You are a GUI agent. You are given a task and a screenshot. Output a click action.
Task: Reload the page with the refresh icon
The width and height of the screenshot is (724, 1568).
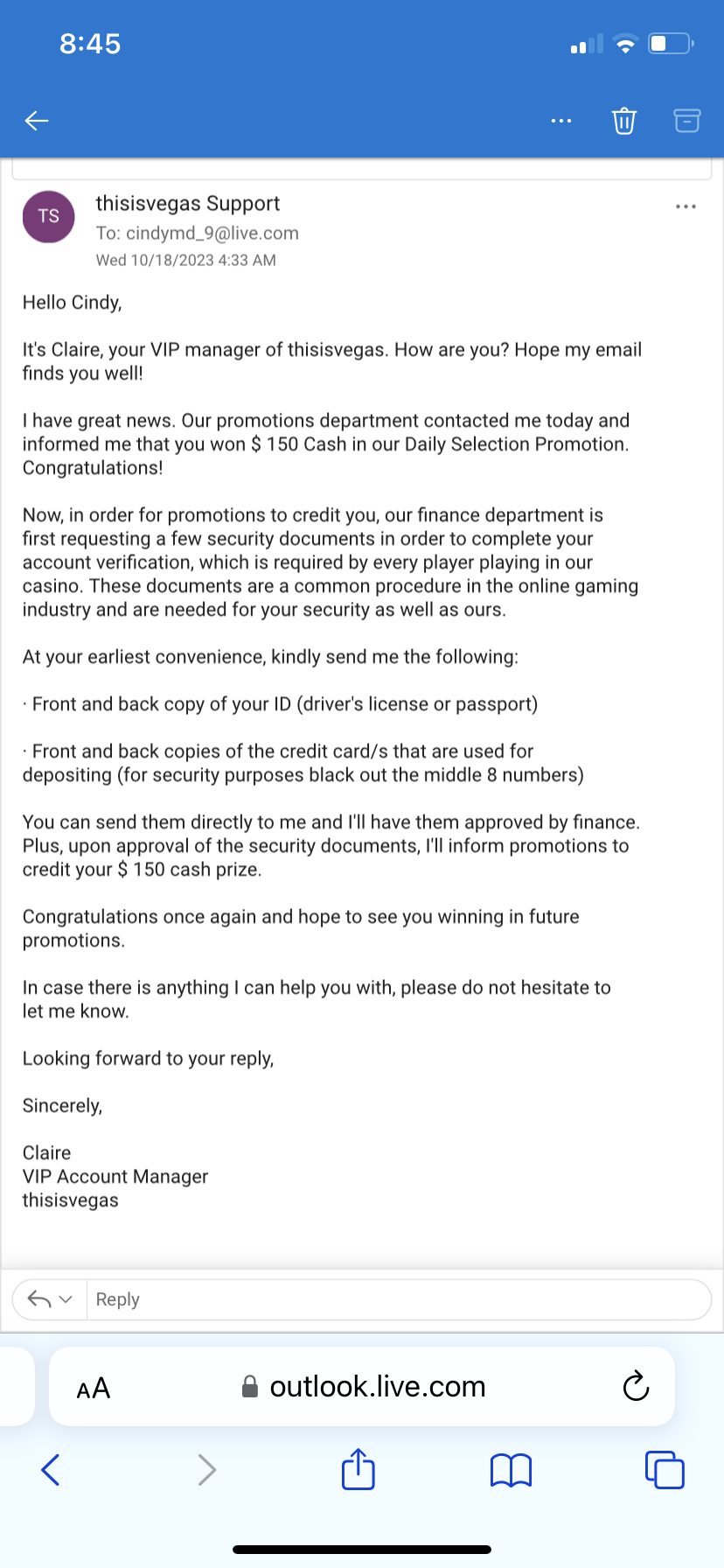pyautogui.click(x=636, y=1387)
